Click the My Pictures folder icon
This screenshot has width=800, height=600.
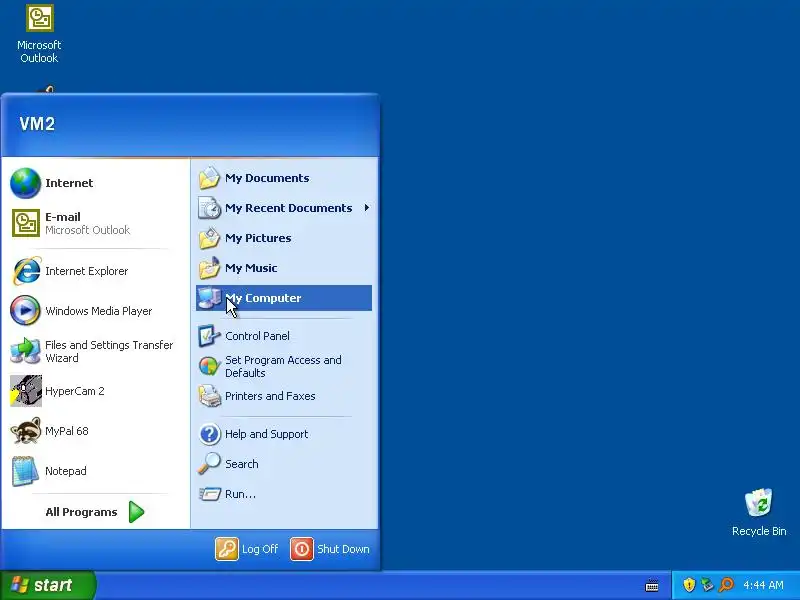209,238
